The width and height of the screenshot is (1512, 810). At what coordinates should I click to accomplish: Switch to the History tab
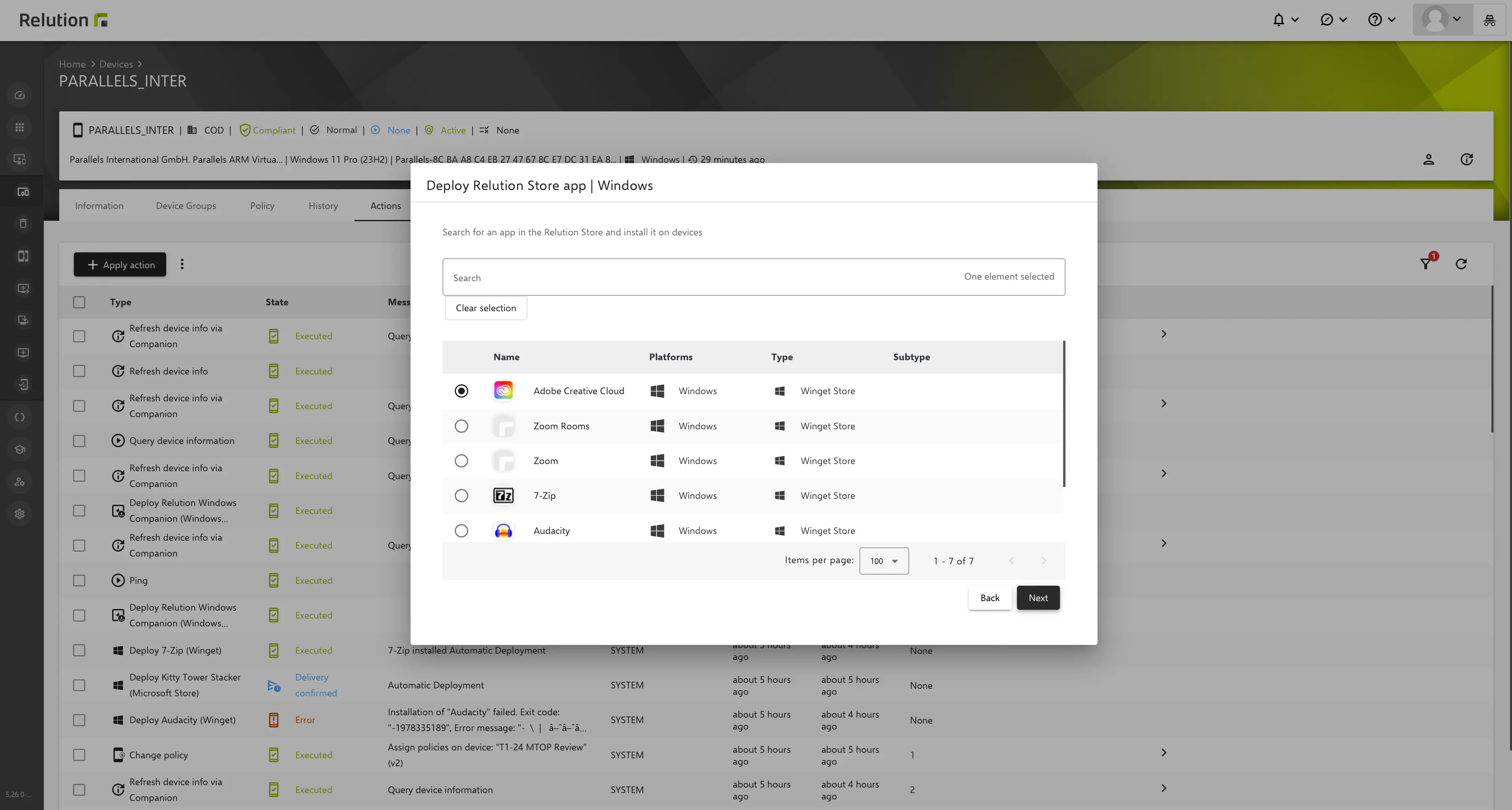(323, 206)
